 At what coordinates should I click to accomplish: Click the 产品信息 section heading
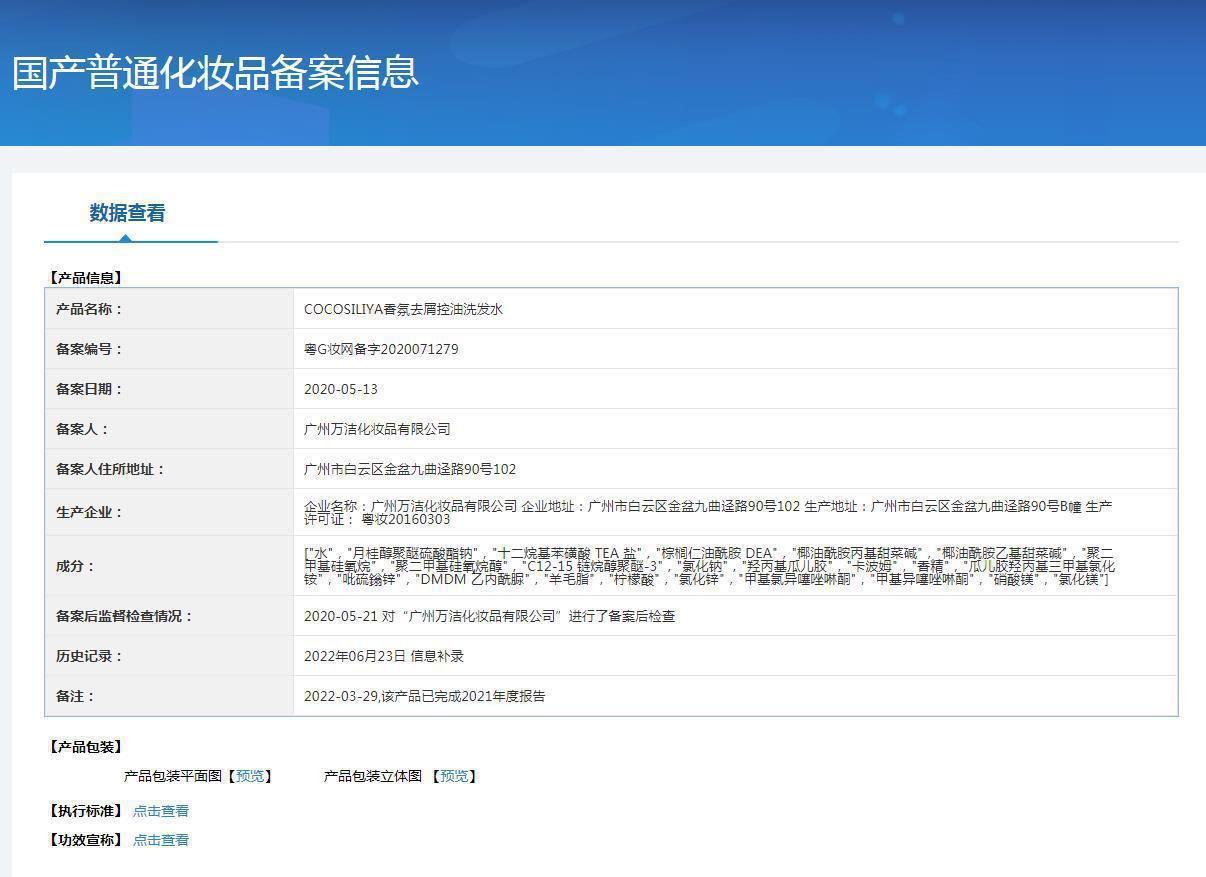85,278
